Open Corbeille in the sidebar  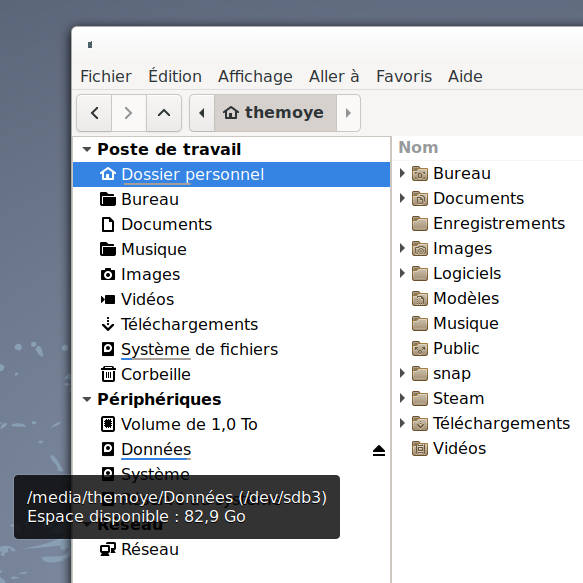pos(231,374)
